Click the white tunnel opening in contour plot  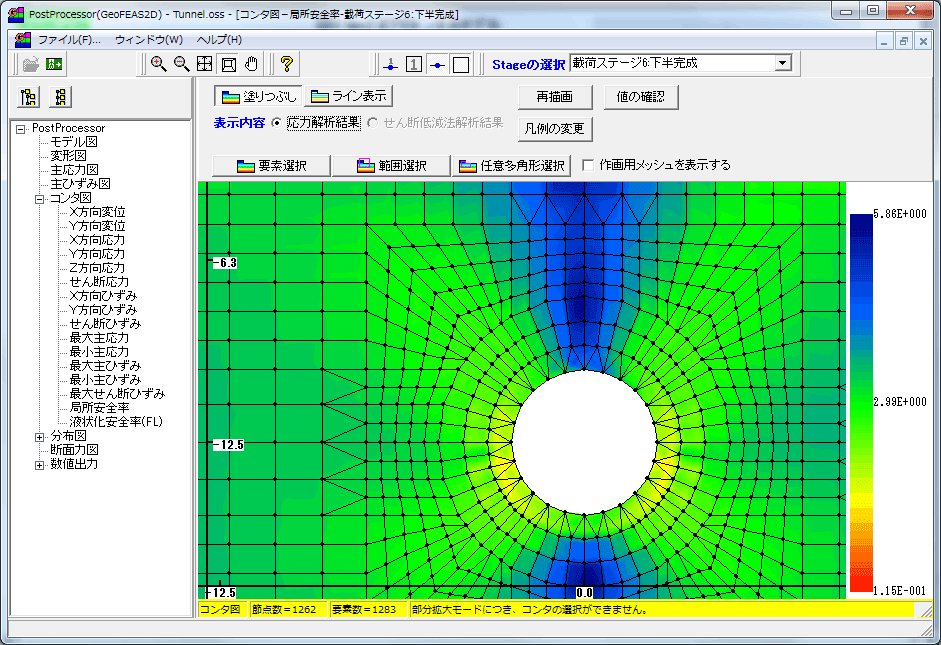coord(585,442)
